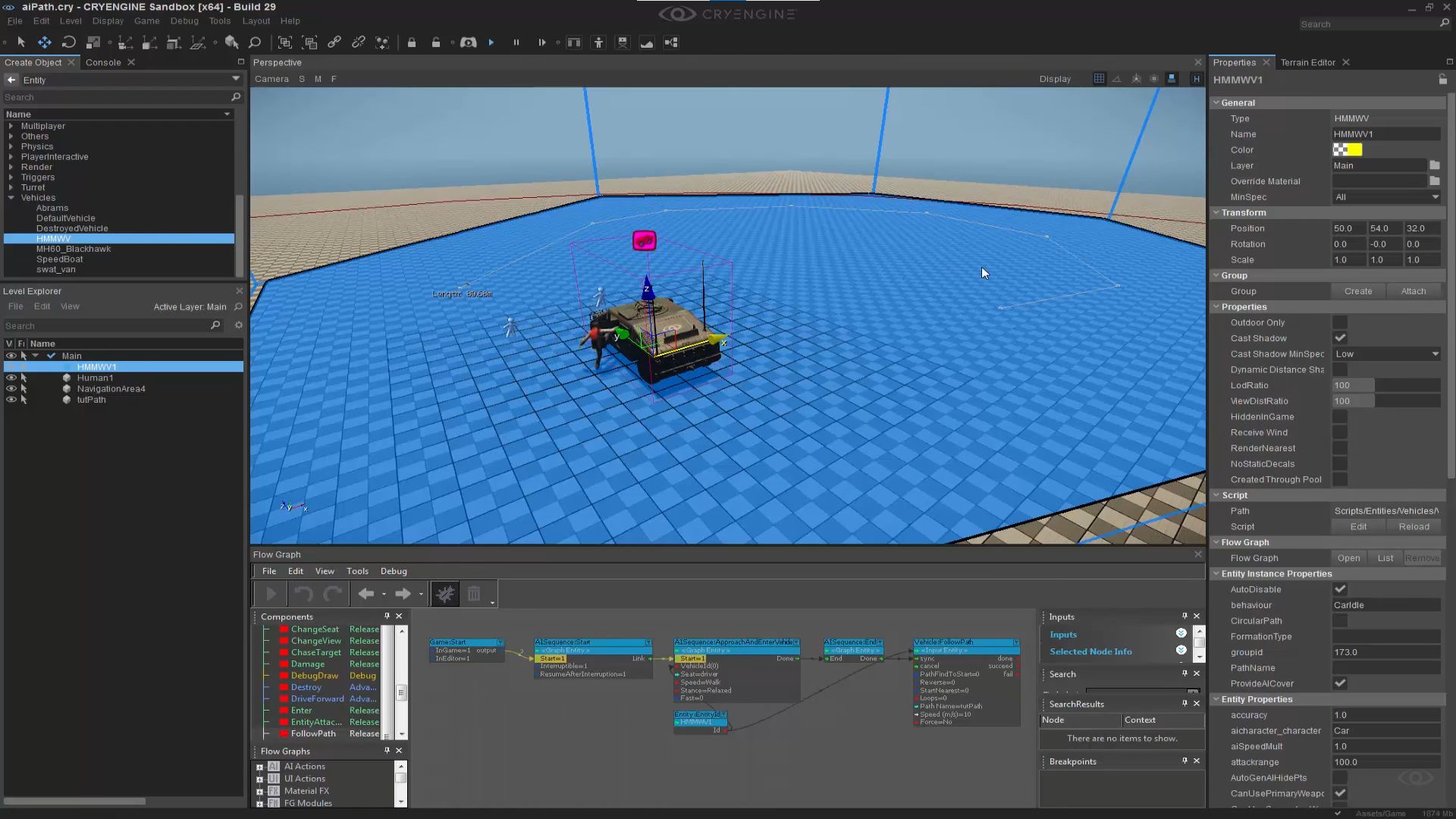The image size is (1456, 819).
Task: Select the Rotate tool in toolbar
Action: coord(69,42)
